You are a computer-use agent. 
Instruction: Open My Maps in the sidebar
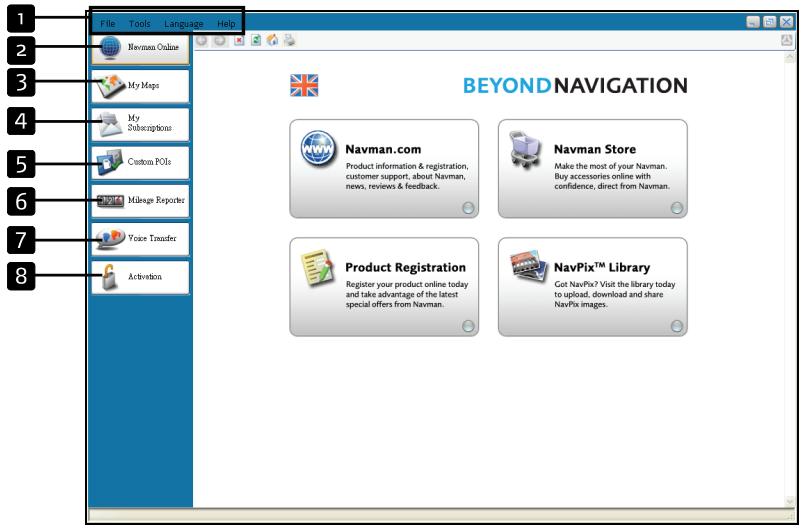coord(140,86)
